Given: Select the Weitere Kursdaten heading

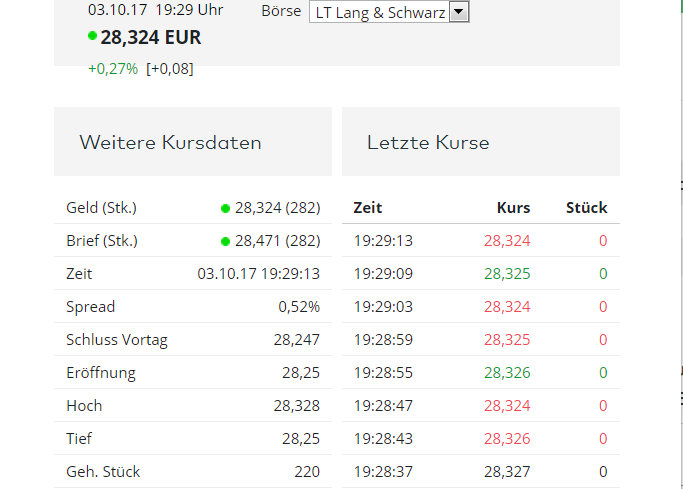Looking at the screenshot, I should point(170,142).
